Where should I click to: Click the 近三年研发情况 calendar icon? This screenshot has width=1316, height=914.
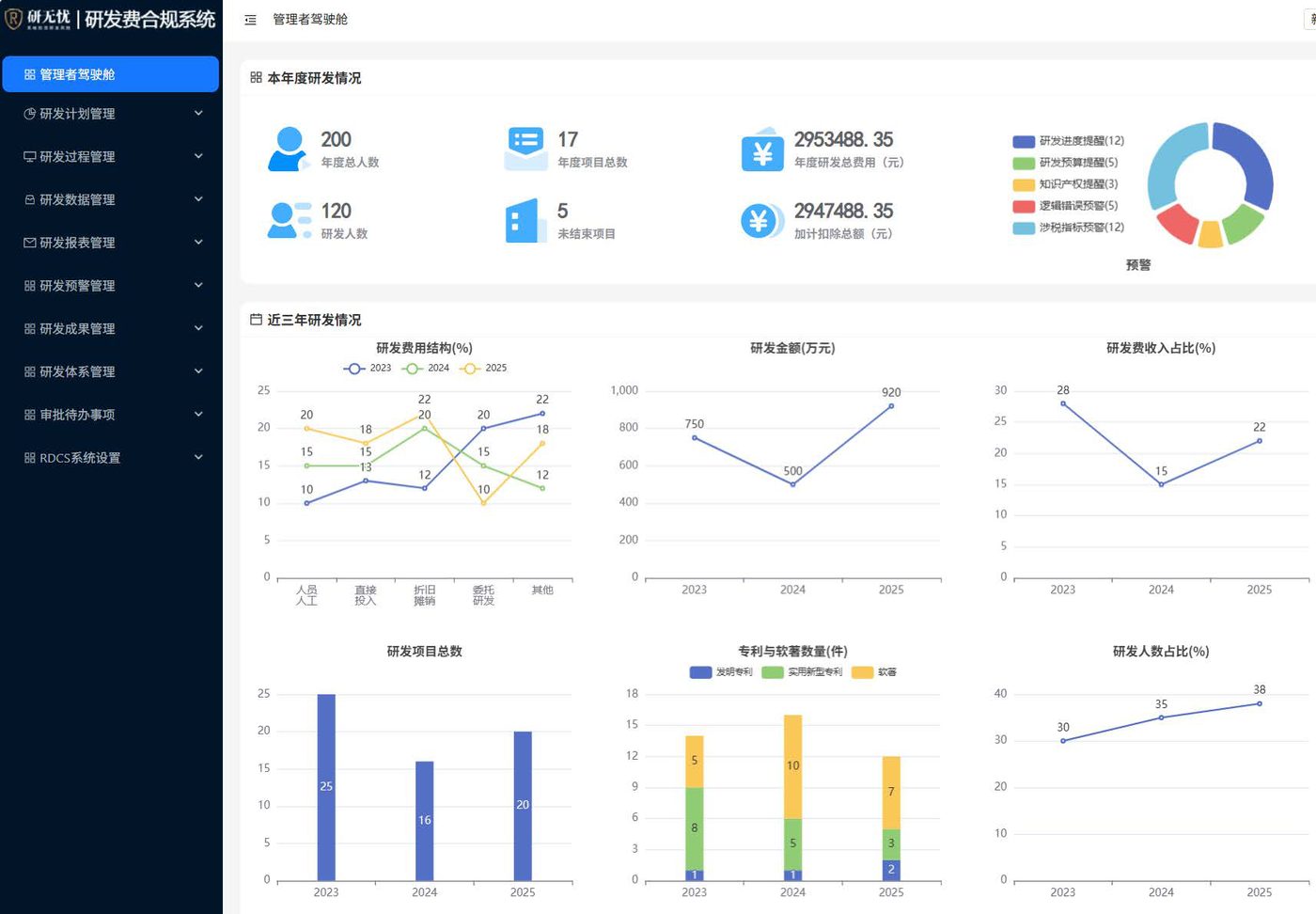256,320
